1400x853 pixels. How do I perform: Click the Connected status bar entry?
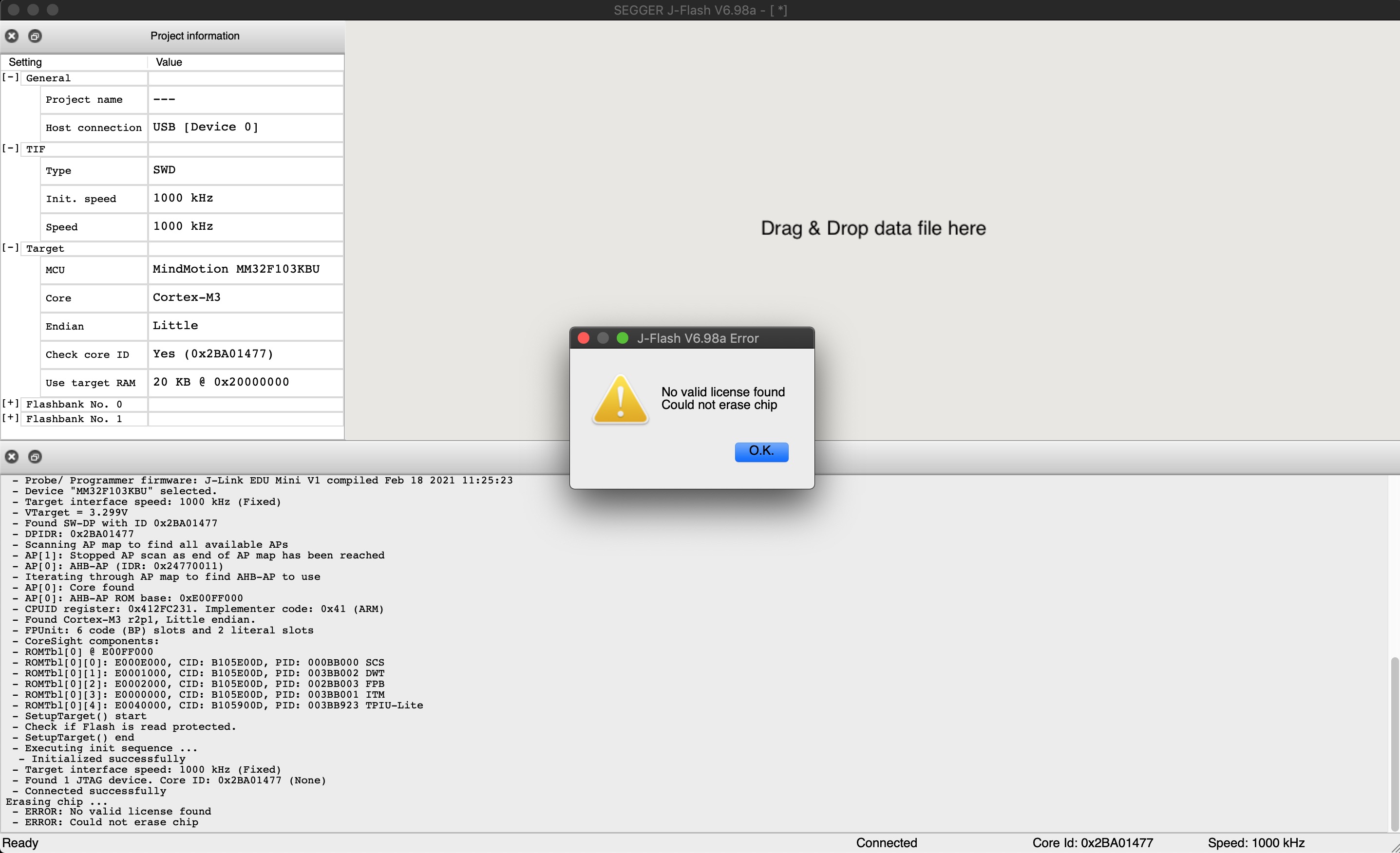pos(887,843)
